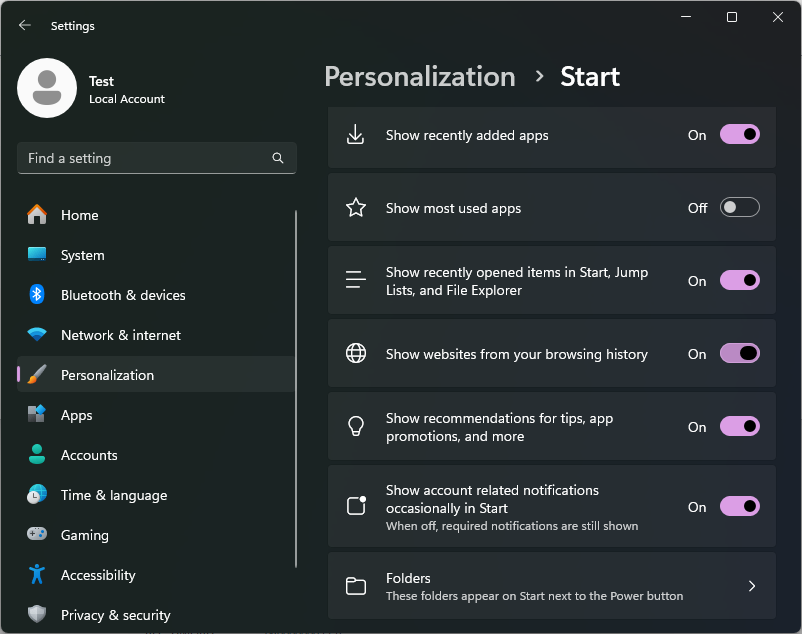Disable recommendations for tips and app promotions

click(740, 426)
